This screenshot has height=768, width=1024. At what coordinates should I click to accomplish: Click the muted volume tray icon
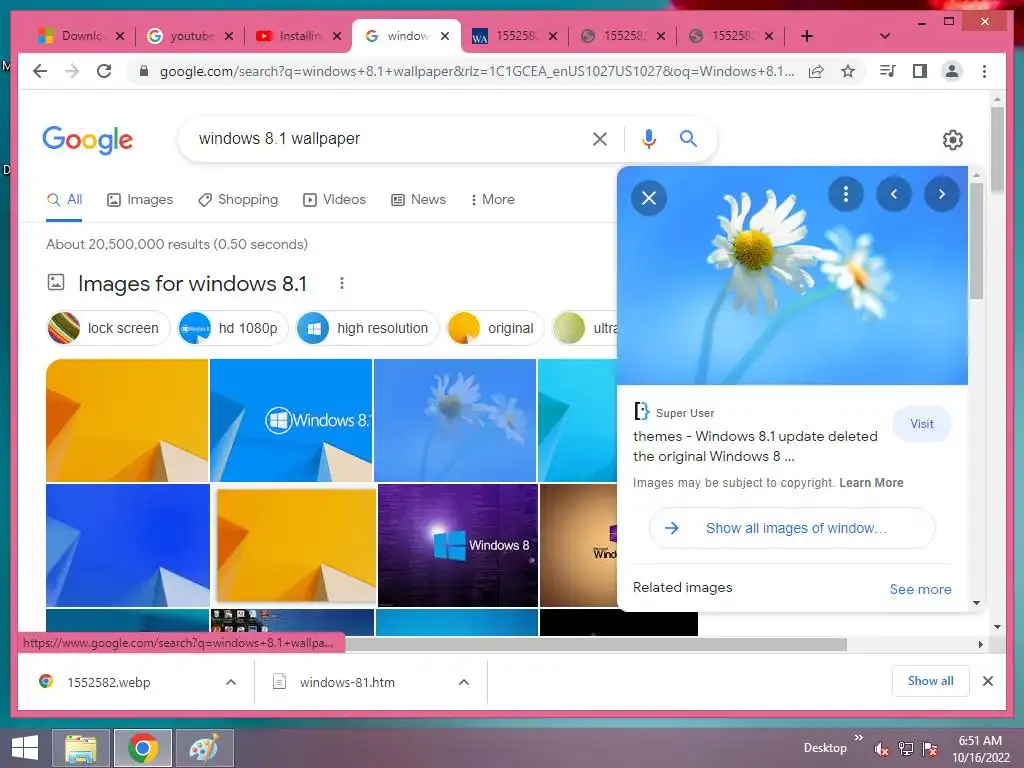[x=881, y=749]
